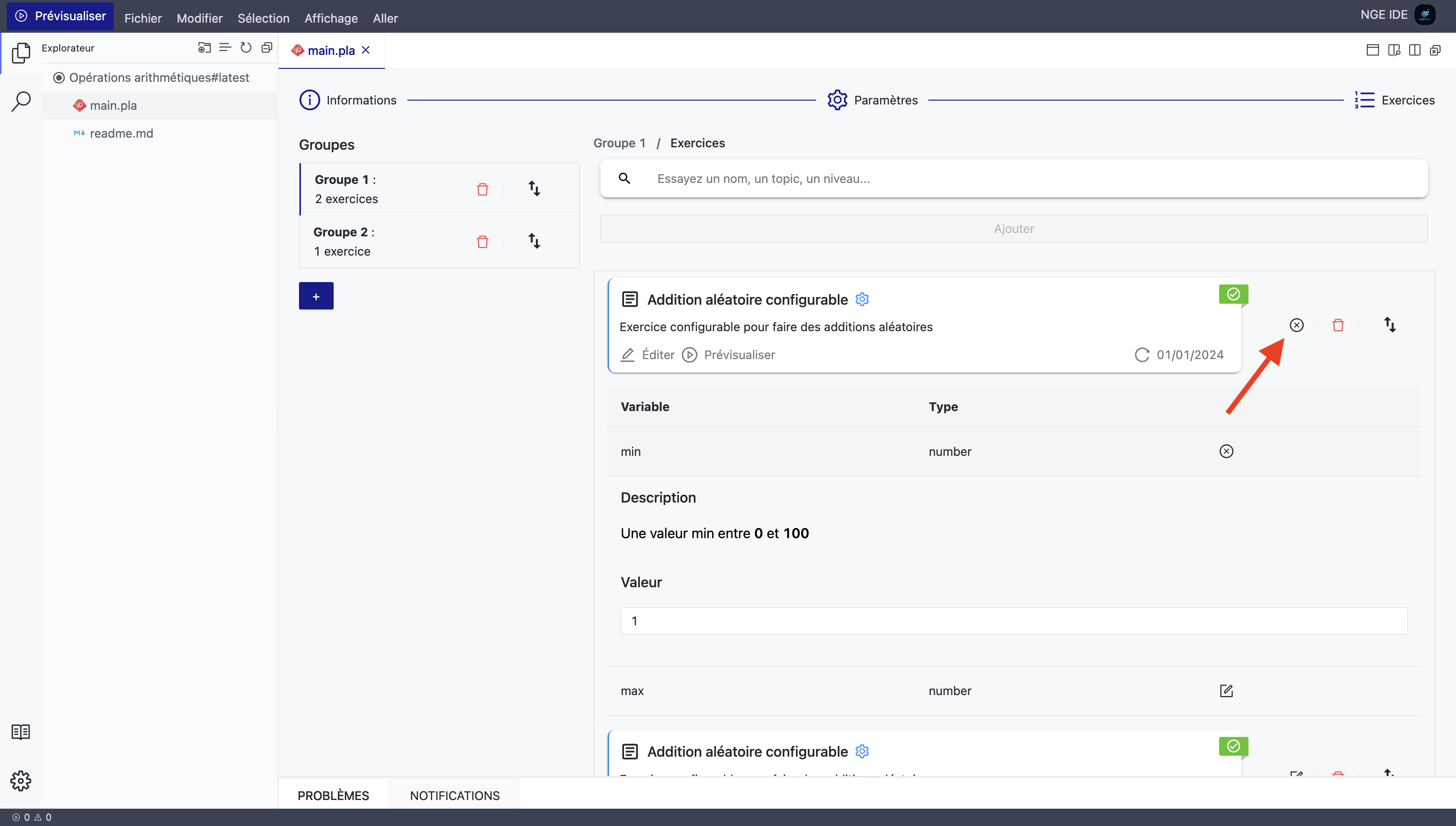This screenshot has height=826, width=1456.
Task: Open the Affichage menu
Action: [331, 18]
